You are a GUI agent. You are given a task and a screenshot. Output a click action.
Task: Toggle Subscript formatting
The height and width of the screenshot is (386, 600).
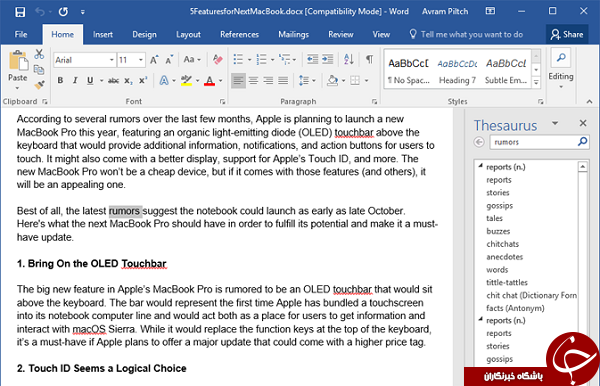coord(129,81)
